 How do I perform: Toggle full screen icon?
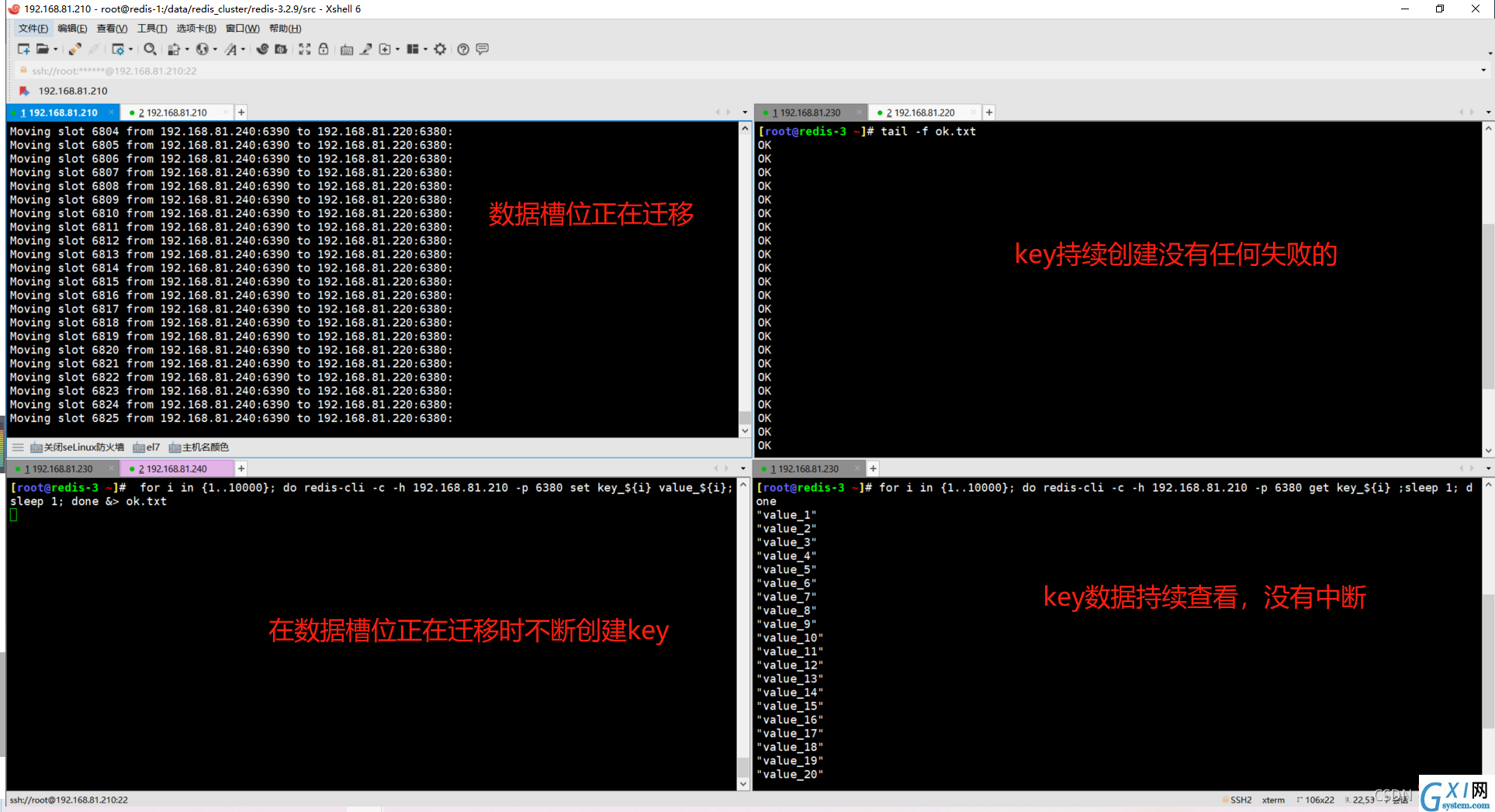[305, 49]
